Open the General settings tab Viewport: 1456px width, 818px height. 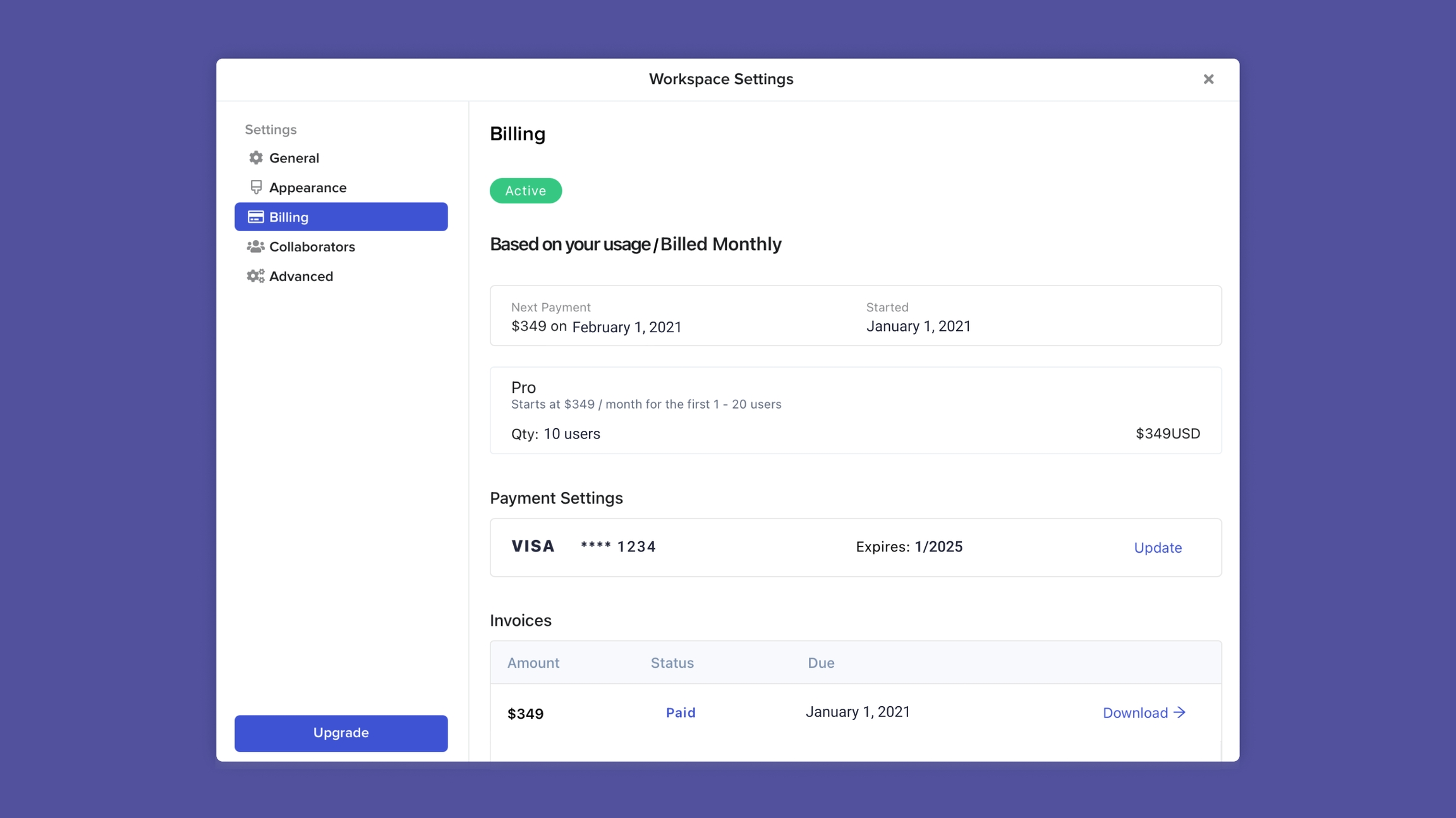coord(294,158)
